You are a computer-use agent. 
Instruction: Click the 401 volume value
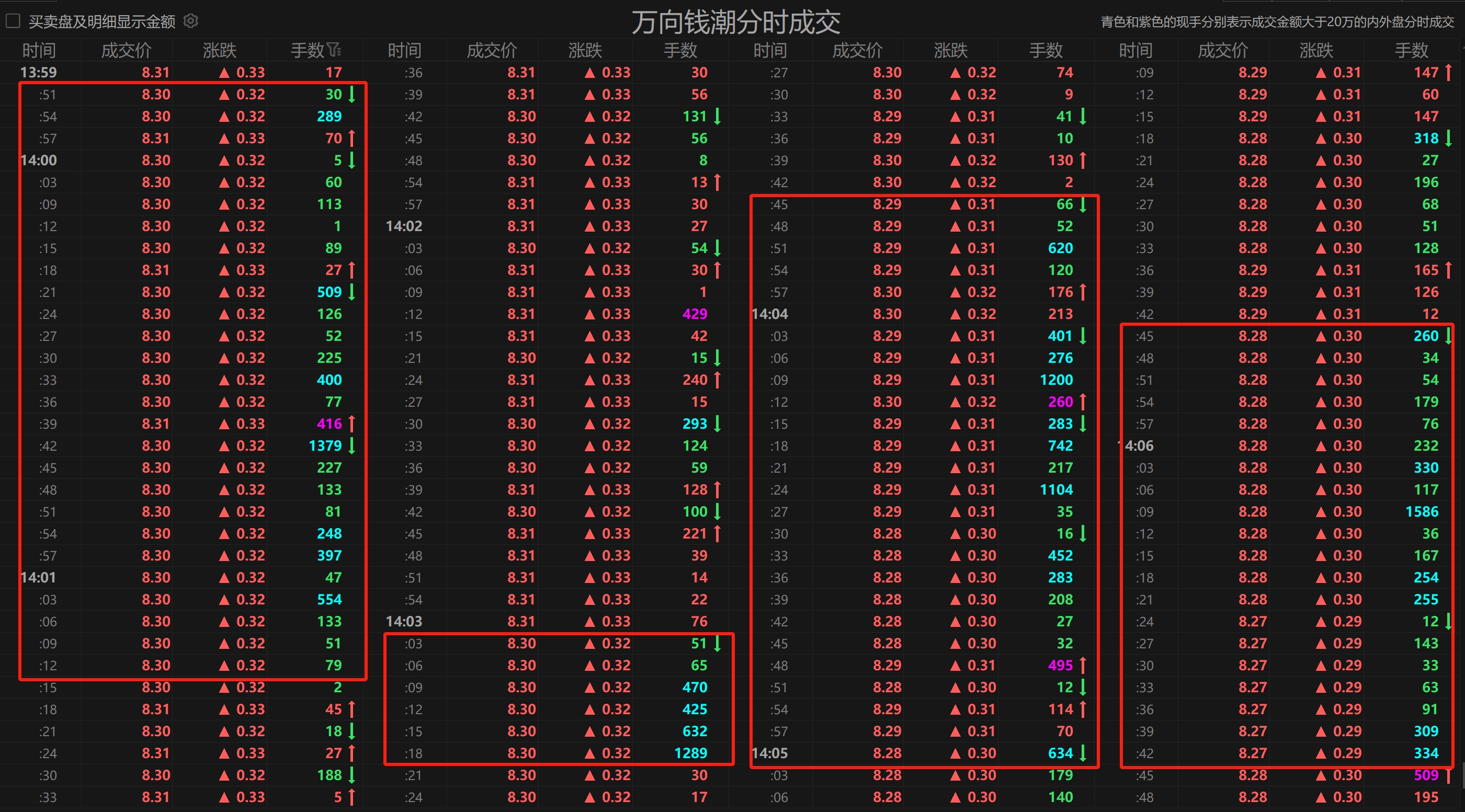tap(1060, 336)
